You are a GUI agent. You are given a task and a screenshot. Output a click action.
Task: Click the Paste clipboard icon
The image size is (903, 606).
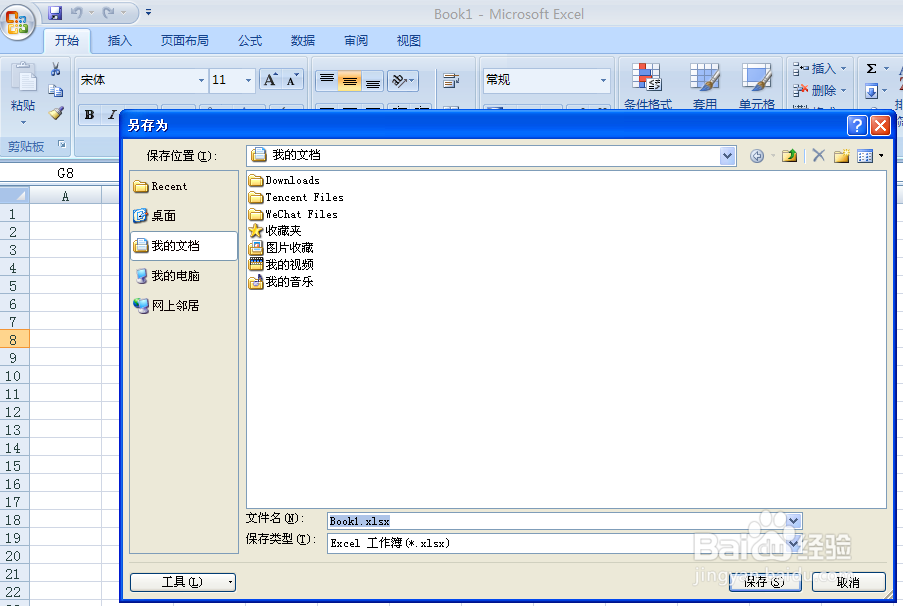[x=24, y=78]
